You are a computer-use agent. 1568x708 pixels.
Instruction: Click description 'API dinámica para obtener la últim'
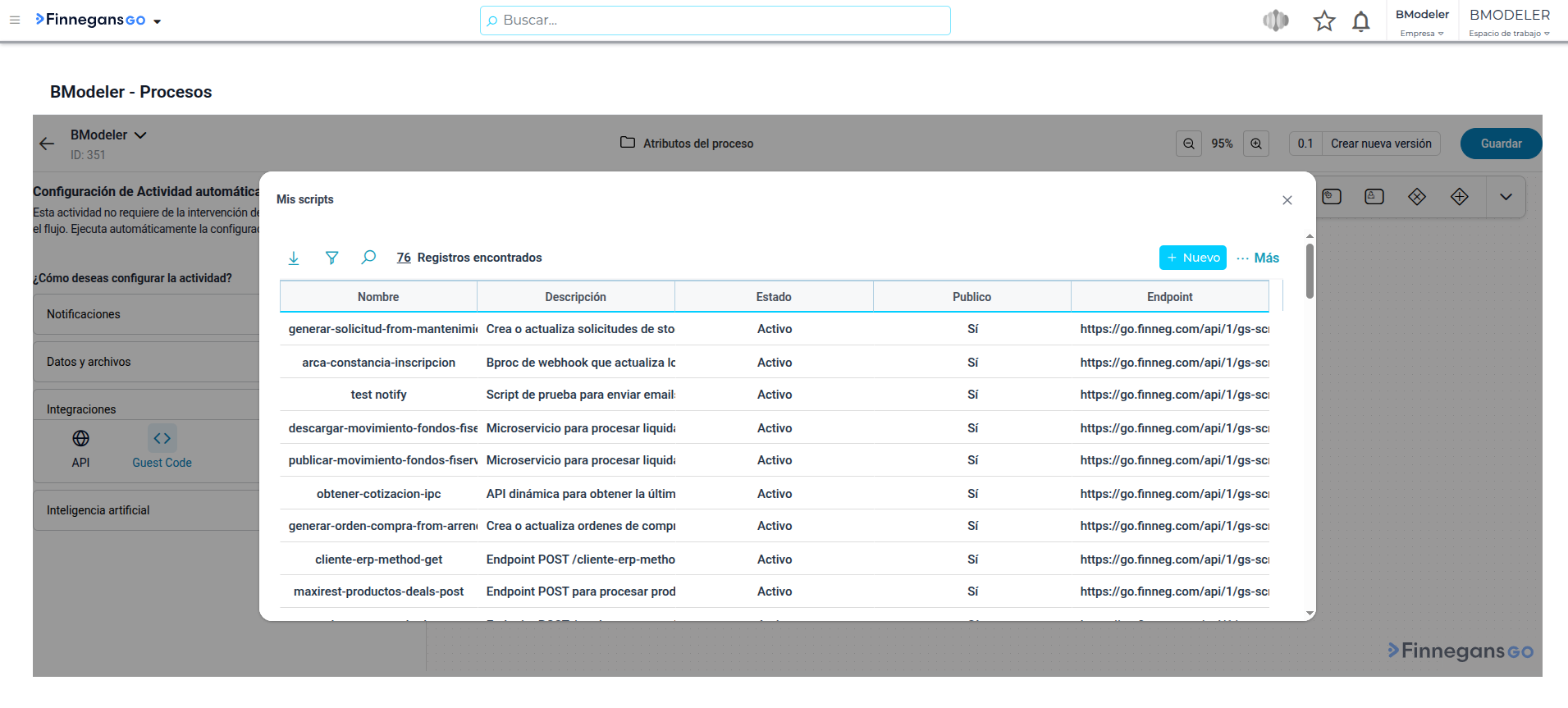point(581,494)
